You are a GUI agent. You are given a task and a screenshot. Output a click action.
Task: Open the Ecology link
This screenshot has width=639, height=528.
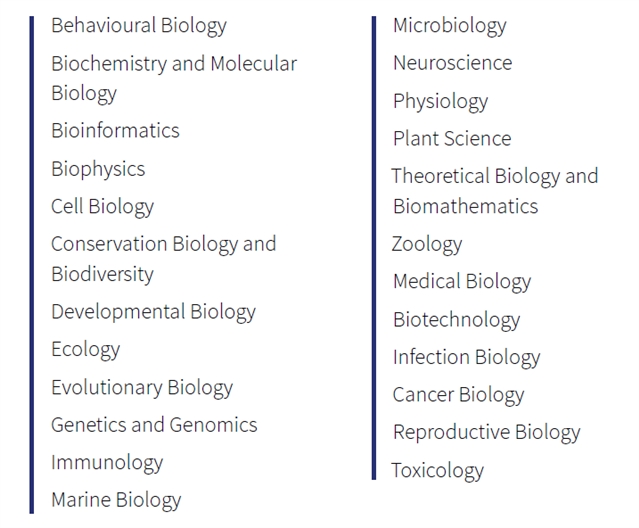point(86,350)
